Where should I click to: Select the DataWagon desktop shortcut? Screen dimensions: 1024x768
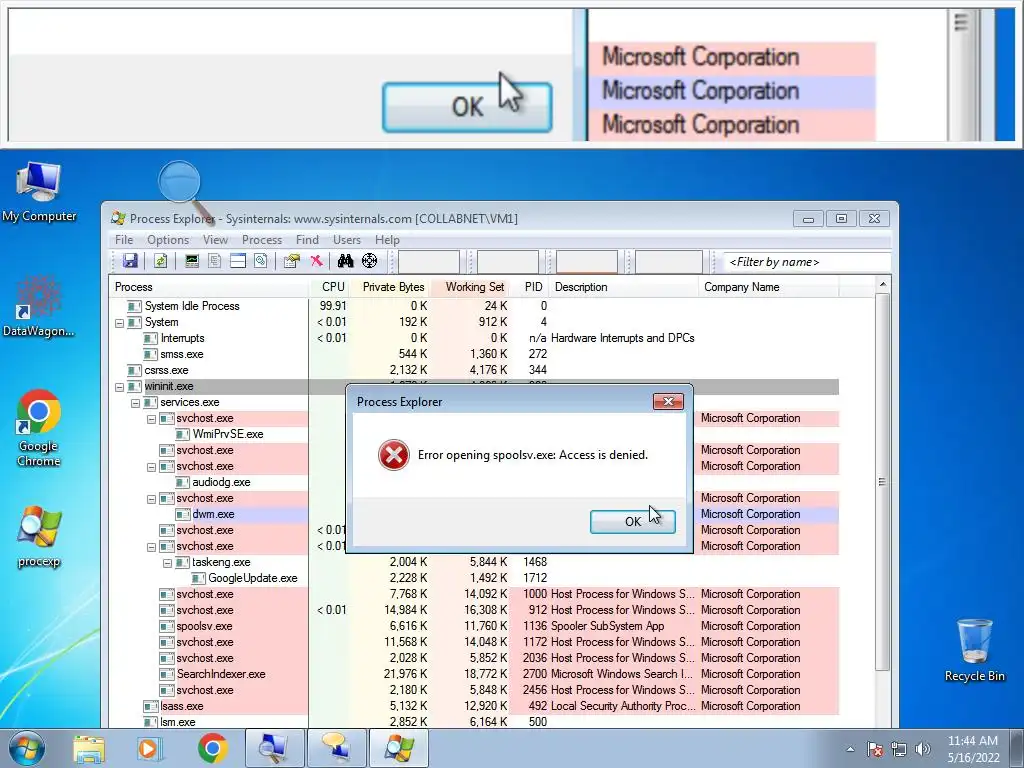pyautogui.click(x=39, y=307)
